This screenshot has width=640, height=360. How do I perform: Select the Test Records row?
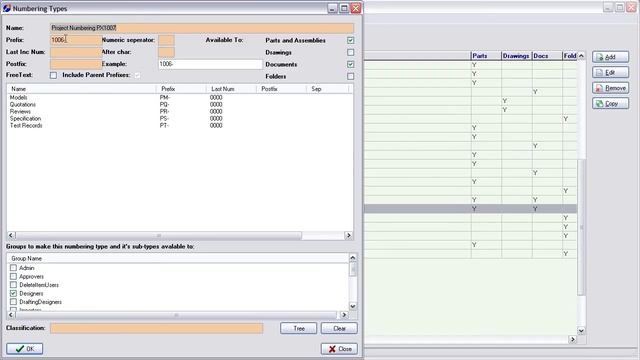pos(180,125)
